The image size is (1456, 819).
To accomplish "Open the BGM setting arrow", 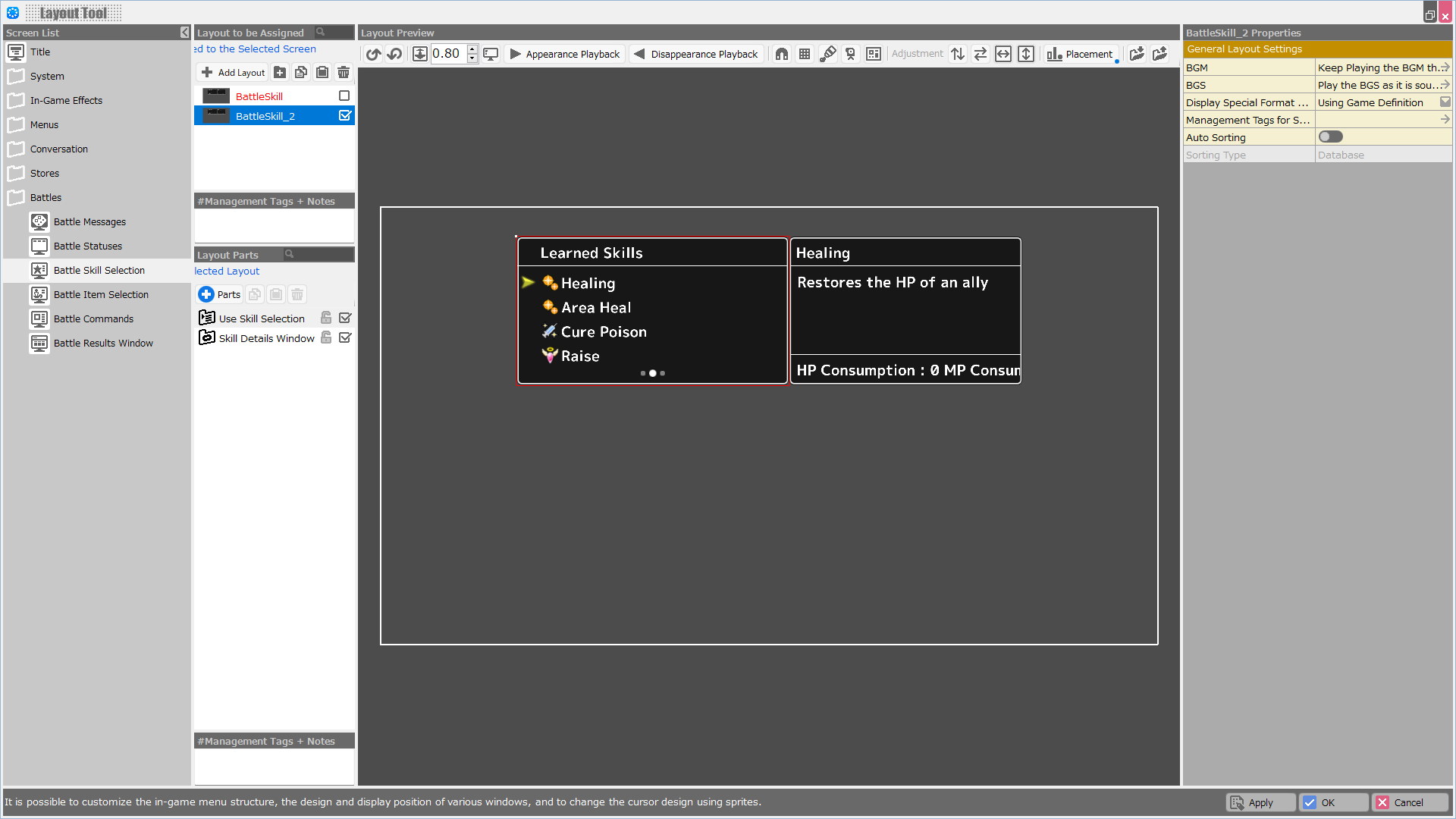I will tap(1445, 67).
